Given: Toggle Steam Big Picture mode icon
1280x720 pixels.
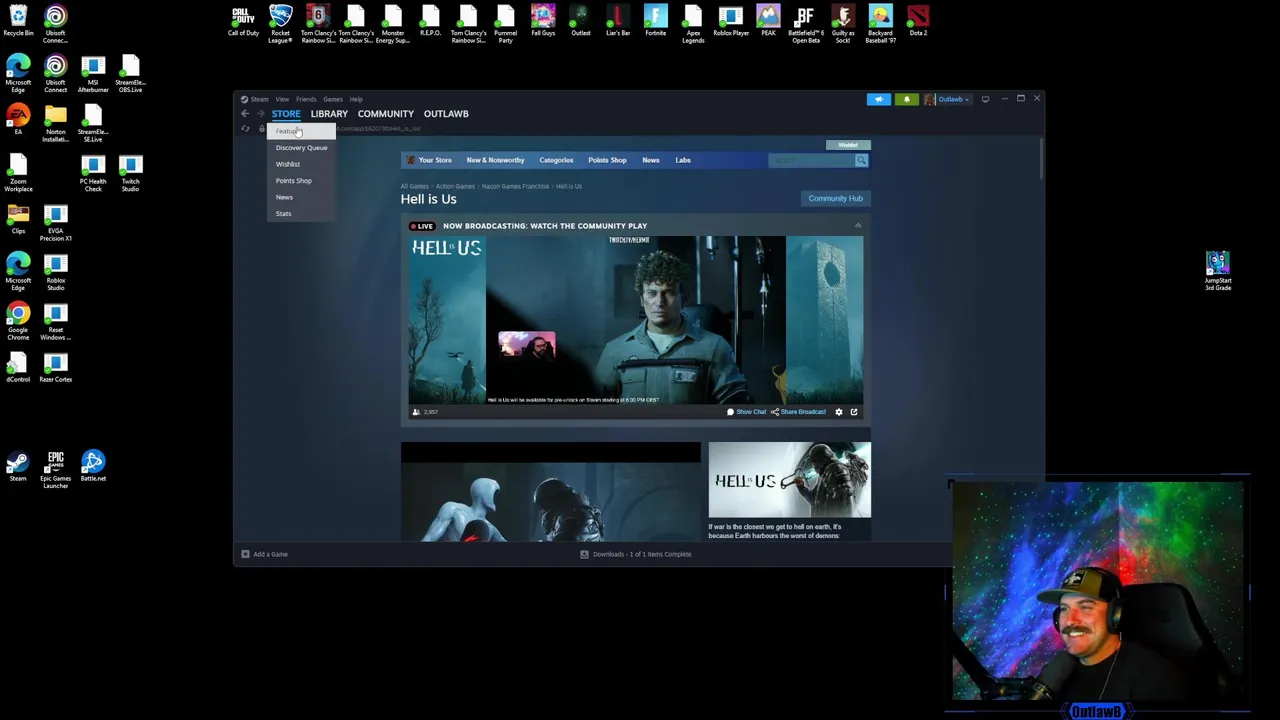Looking at the screenshot, I should 985,99.
